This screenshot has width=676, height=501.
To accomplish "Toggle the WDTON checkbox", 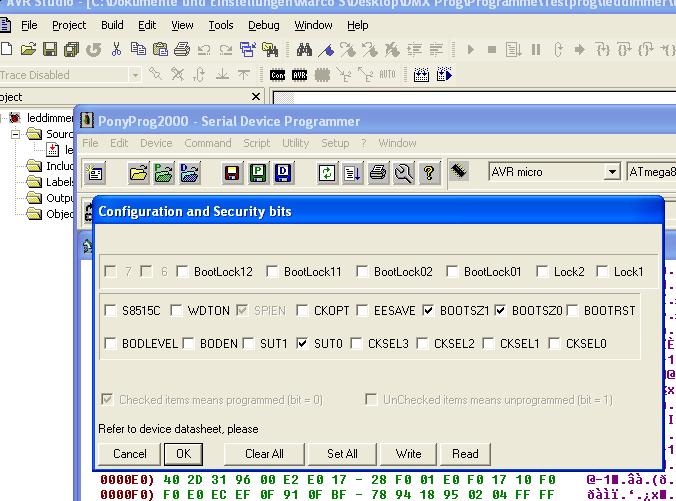I will 176,310.
